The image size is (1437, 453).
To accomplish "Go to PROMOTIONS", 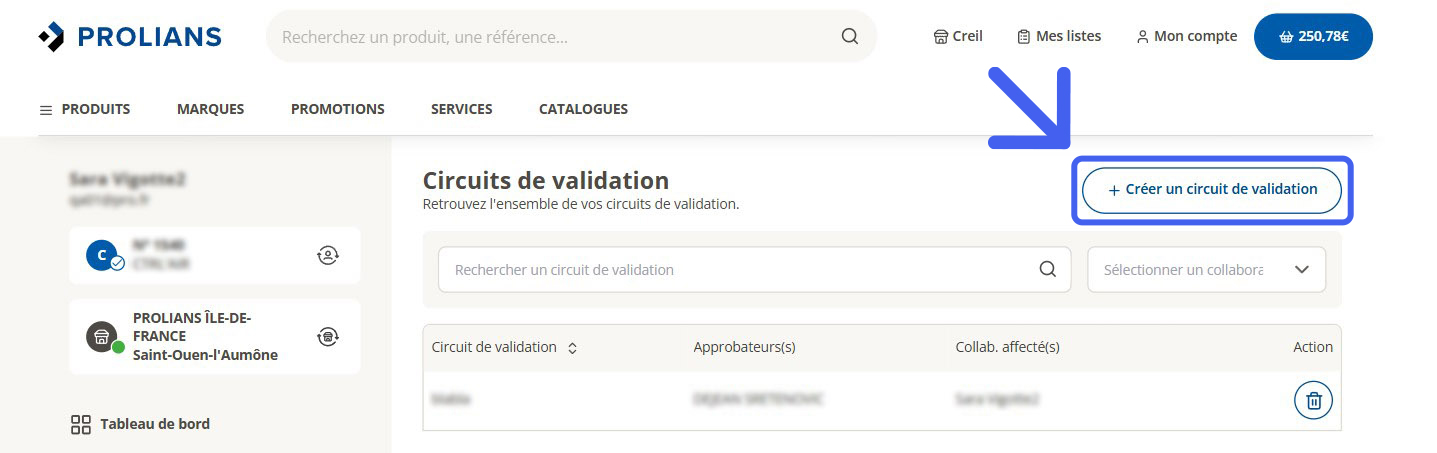I will (x=337, y=109).
